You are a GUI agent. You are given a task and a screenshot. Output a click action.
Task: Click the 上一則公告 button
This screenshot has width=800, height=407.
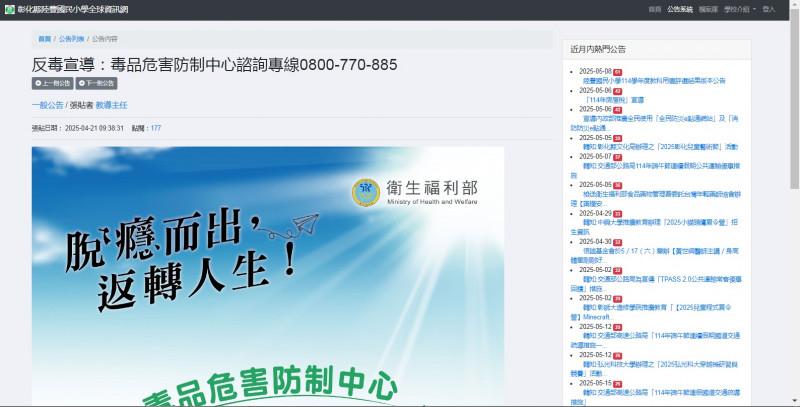[53, 83]
